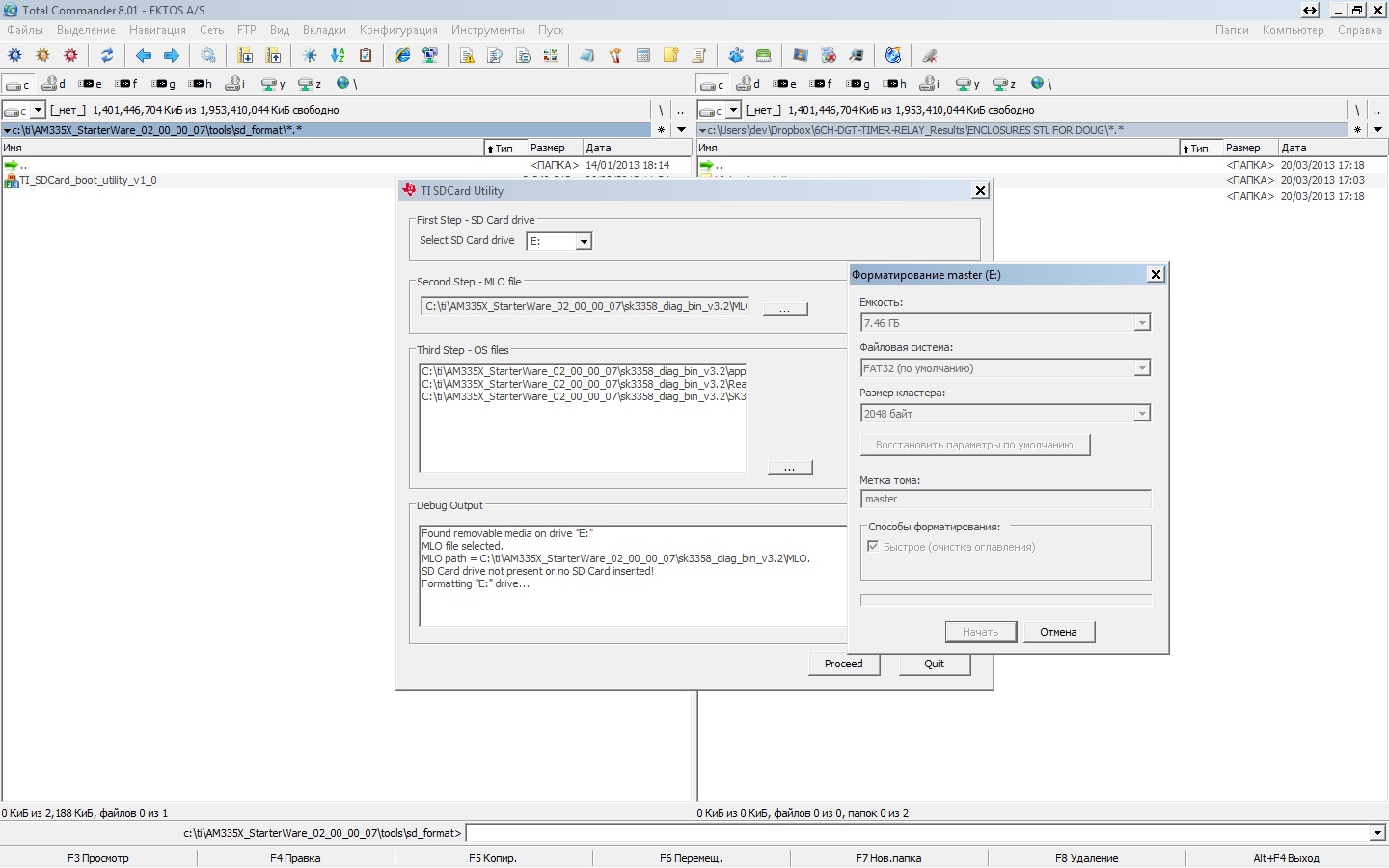This screenshot has width=1389, height=868.
Task: Open the clipboard icon in the toolbar
Action: (x=366, y=56)
